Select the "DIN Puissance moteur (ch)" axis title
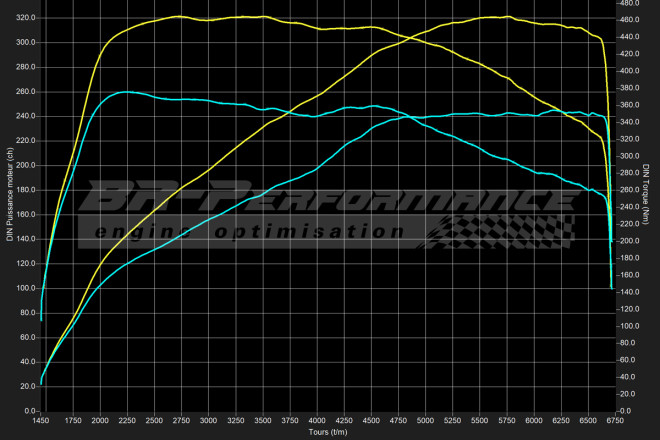 coord(9,197)
